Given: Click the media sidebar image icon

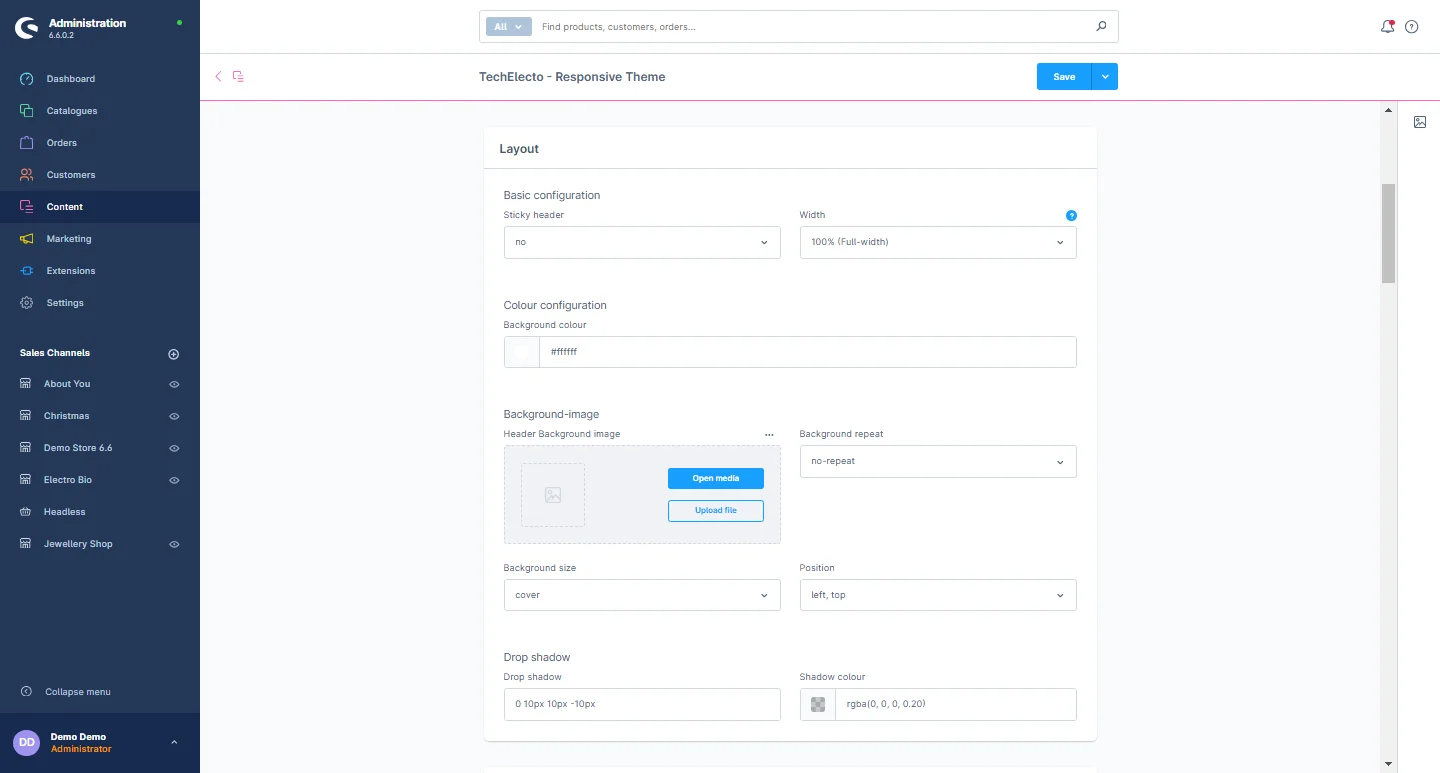Looking at the screenshot, I should [1420, 122].
